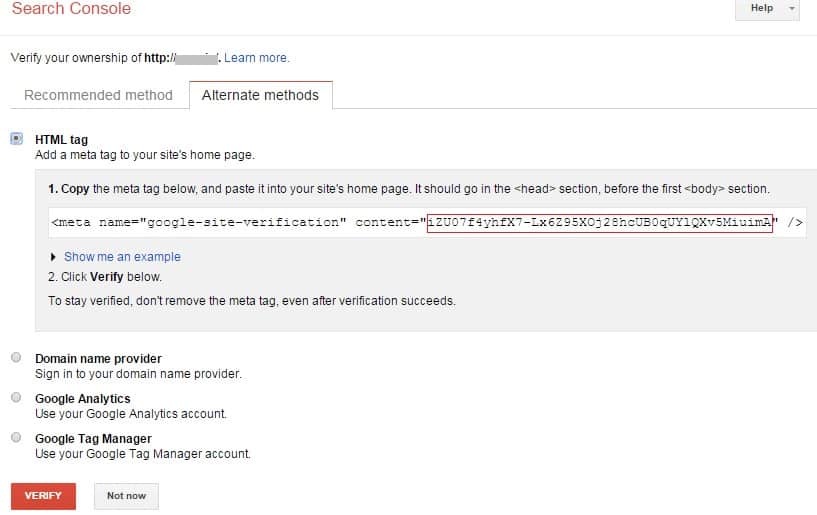Open the Help dropdown button
The image size is (817, 515).
(x=767, y=9)
